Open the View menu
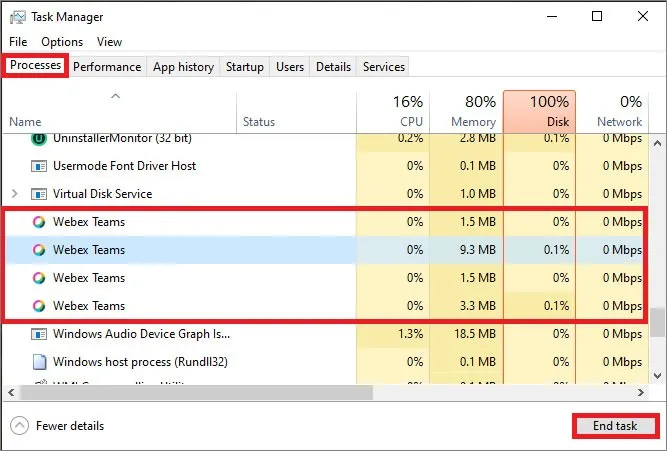This screenshot has width=667, height=451. point(109,42)
